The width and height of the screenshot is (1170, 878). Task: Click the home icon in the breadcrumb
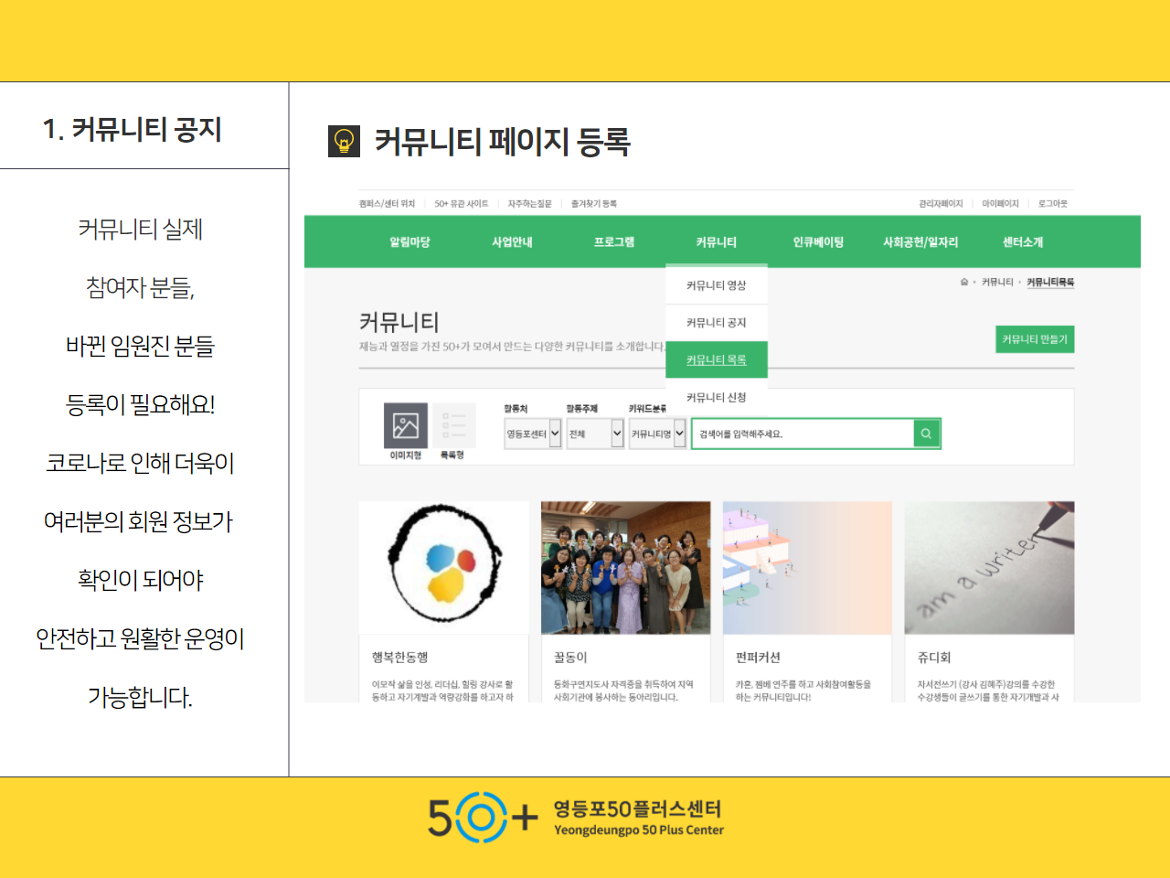[964, 283]
